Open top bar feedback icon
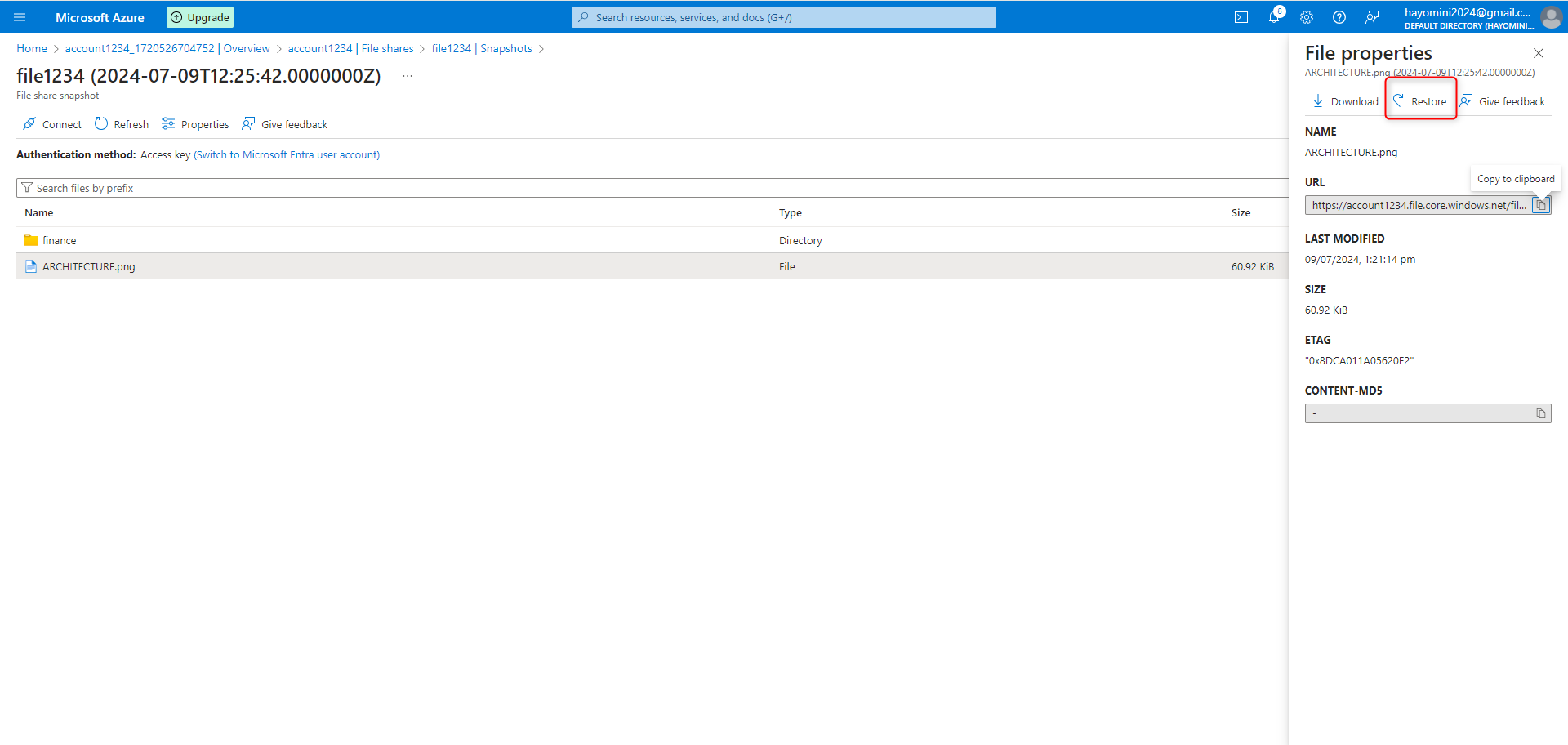1568x745 pixels. 1372,17
